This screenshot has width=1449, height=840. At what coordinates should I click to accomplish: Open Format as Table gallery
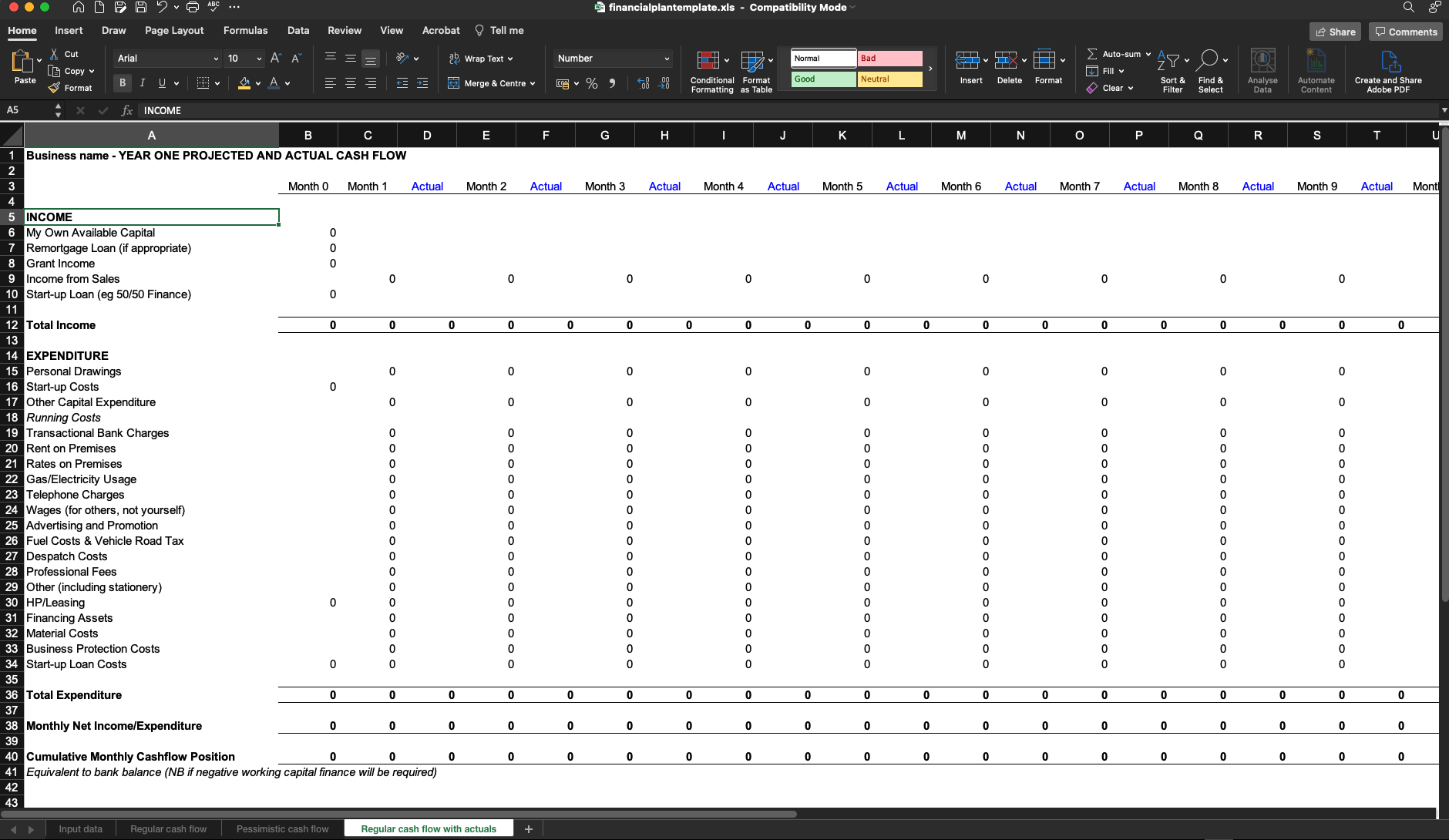point(752,62)
